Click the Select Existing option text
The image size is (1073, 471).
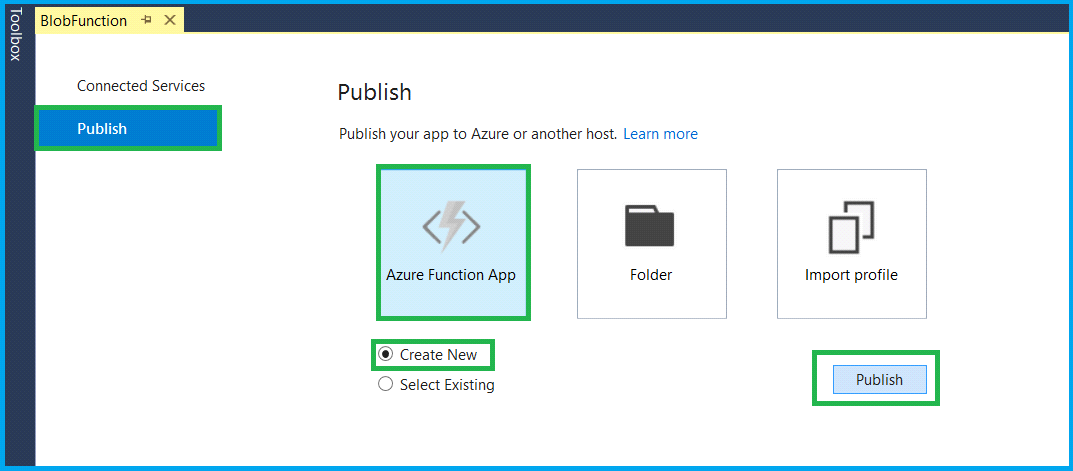pyautogui.click(x=447, y=385)
